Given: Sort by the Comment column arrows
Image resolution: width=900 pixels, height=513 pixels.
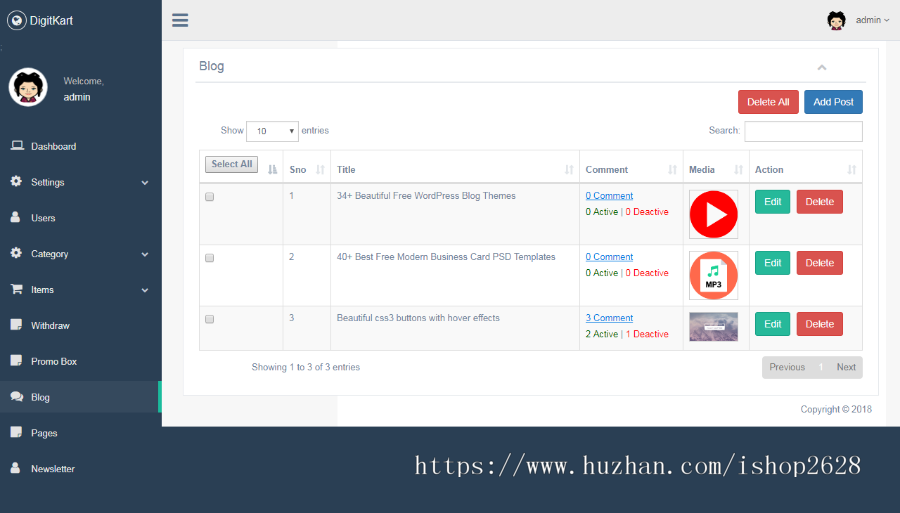Looking at the screenshot, I should point(672,170).
